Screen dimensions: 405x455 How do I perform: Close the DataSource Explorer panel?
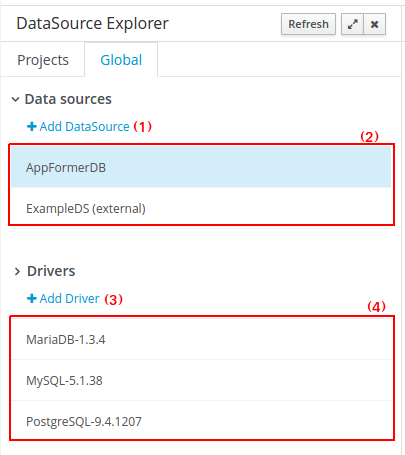375,24
